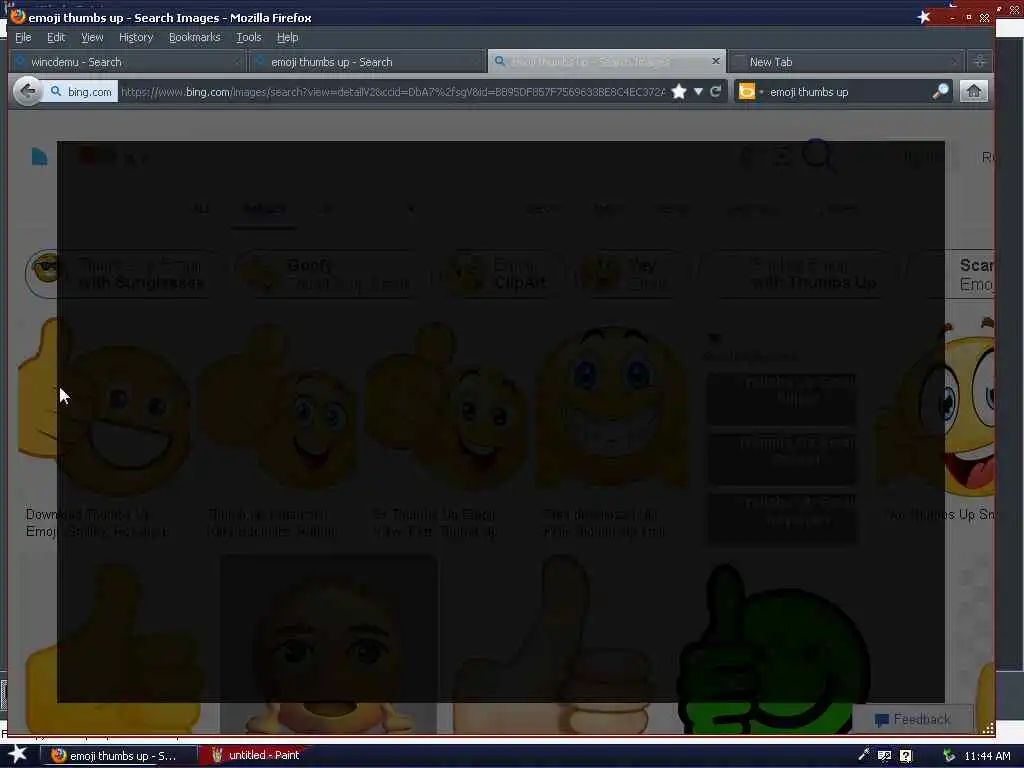The height and width of the screenshot is (768, 1024).
Task: Click the emoji thumbs up search field
Action: pyautogui.click(x=848, y=92)
